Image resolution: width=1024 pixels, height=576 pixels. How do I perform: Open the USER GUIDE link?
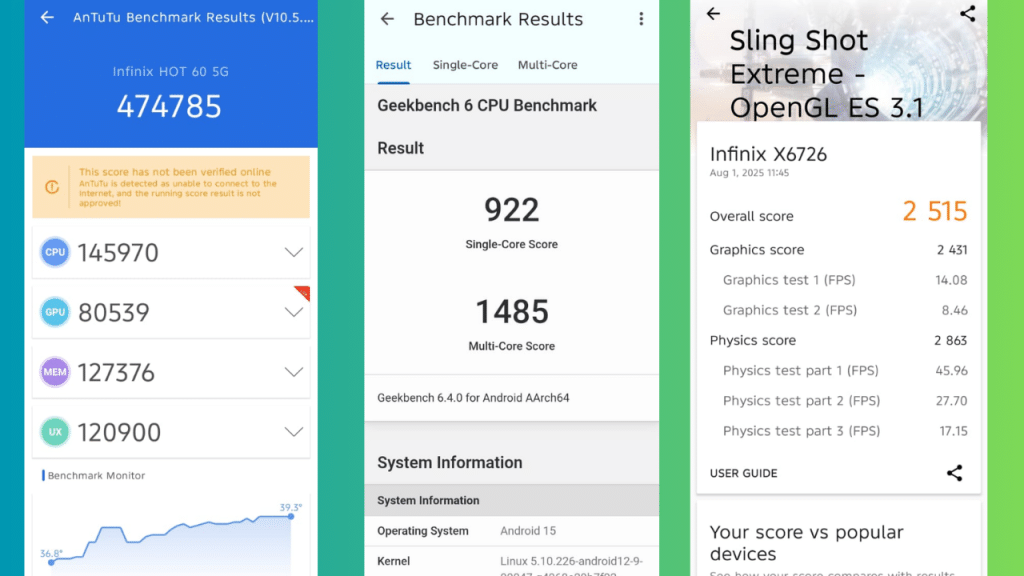pyautogui.click(x=743, y=473)
